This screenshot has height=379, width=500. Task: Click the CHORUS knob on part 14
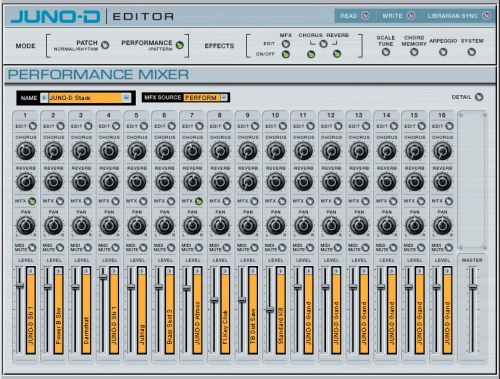(387, 151)
